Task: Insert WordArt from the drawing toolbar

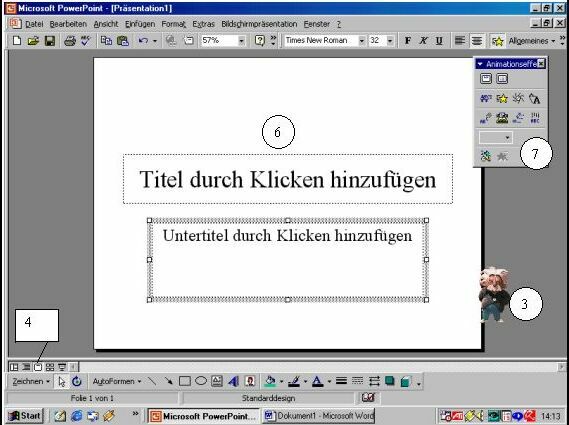Action: tap(233, 381)
